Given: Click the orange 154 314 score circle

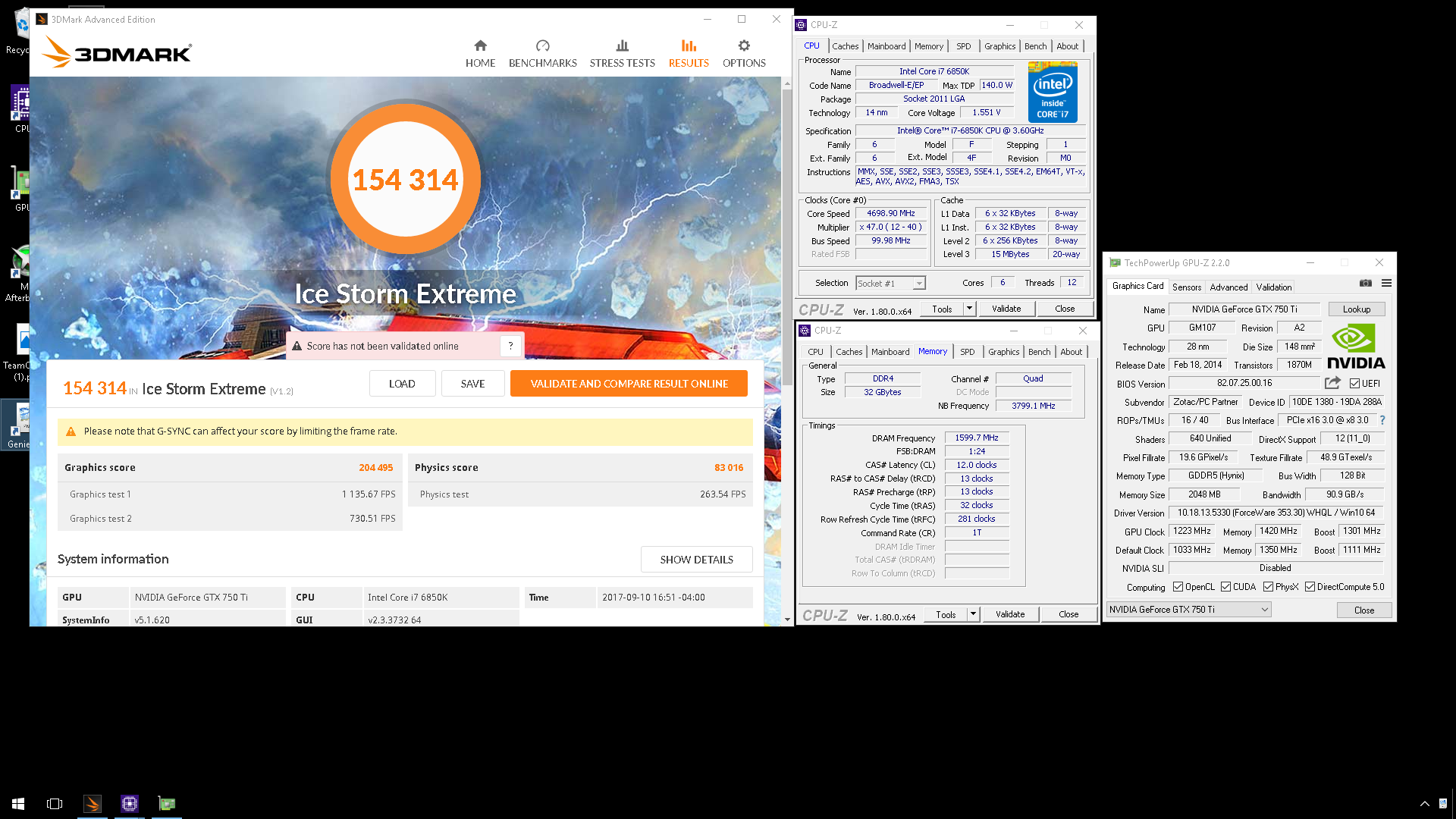Looking at the screenshot, I should click(405, 179).
